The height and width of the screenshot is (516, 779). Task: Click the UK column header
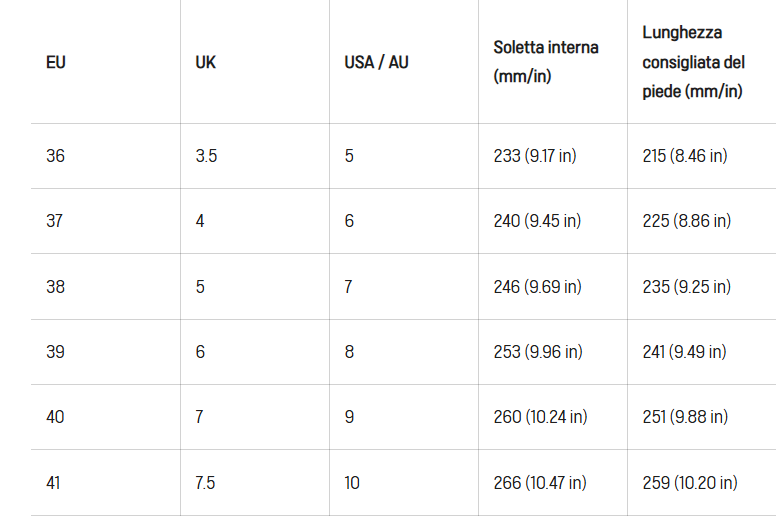(x=205, y=62)
